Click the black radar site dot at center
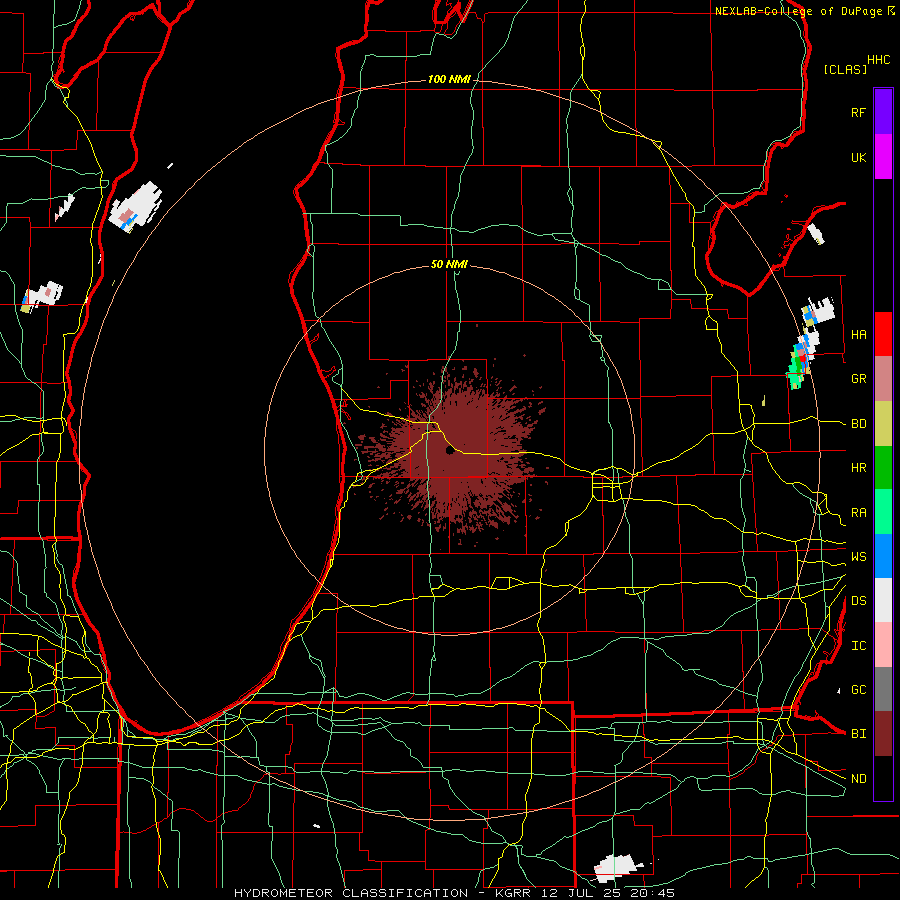Screen dimensions: 900x900 point(450,451)
